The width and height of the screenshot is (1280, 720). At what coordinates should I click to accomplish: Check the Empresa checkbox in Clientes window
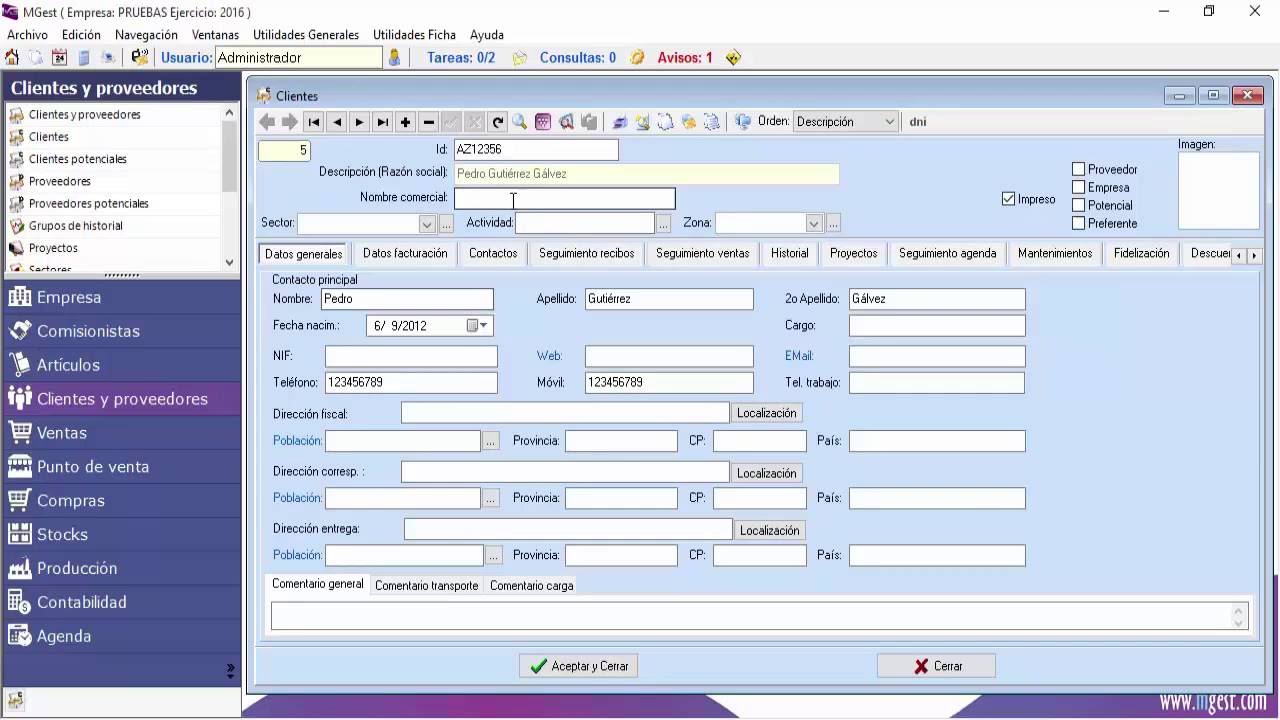point(1079,188)
